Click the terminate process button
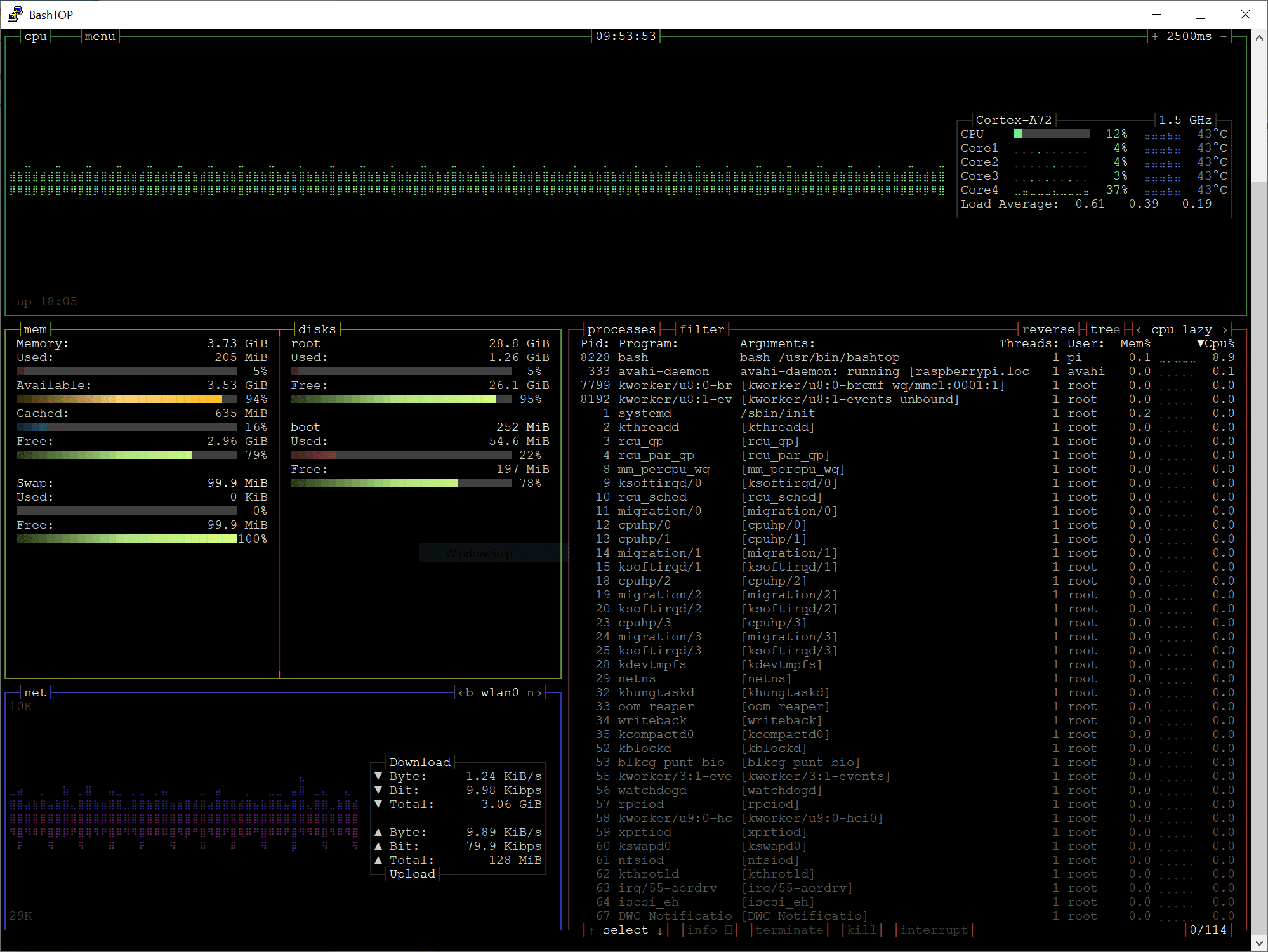Viewport: 1268px width, 952px height. point(789,930)
